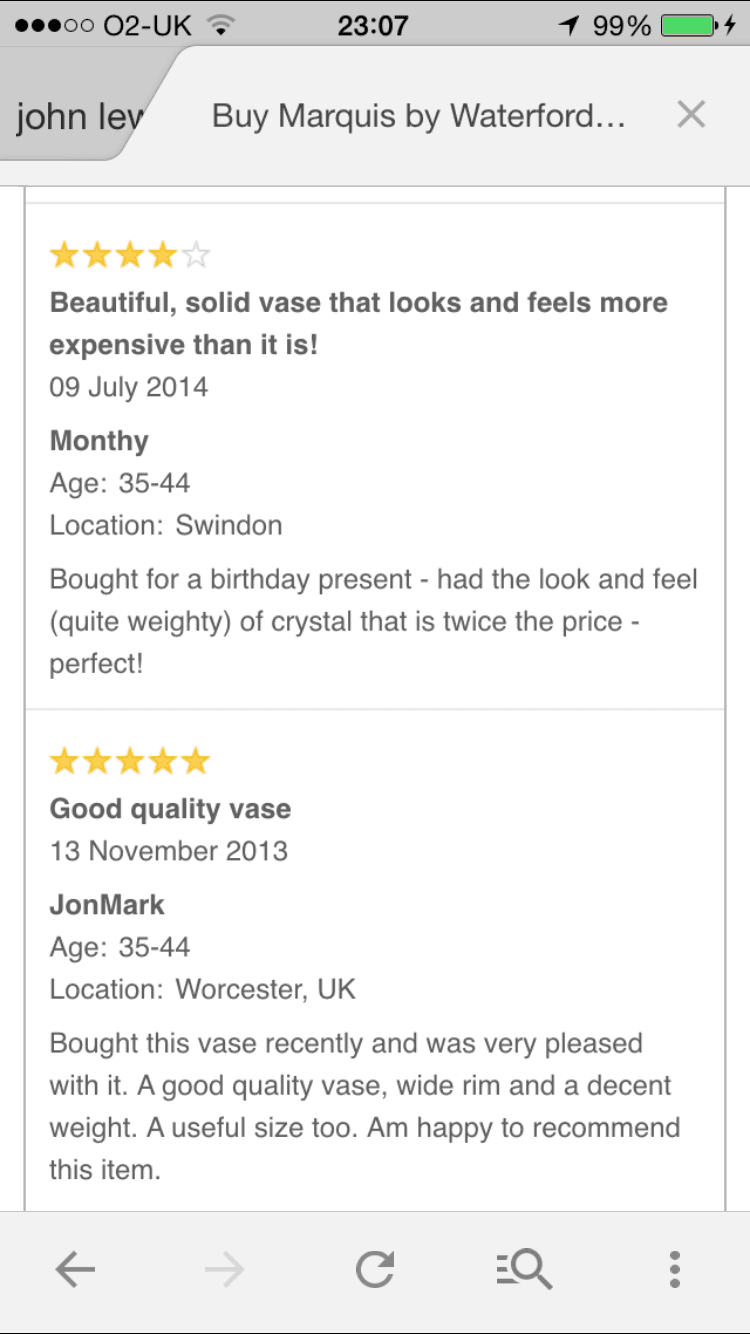Tap reviewer name JonMark
Image resolution: width=750 pixels, height=1334 pixels.
(x=107, y=905)
